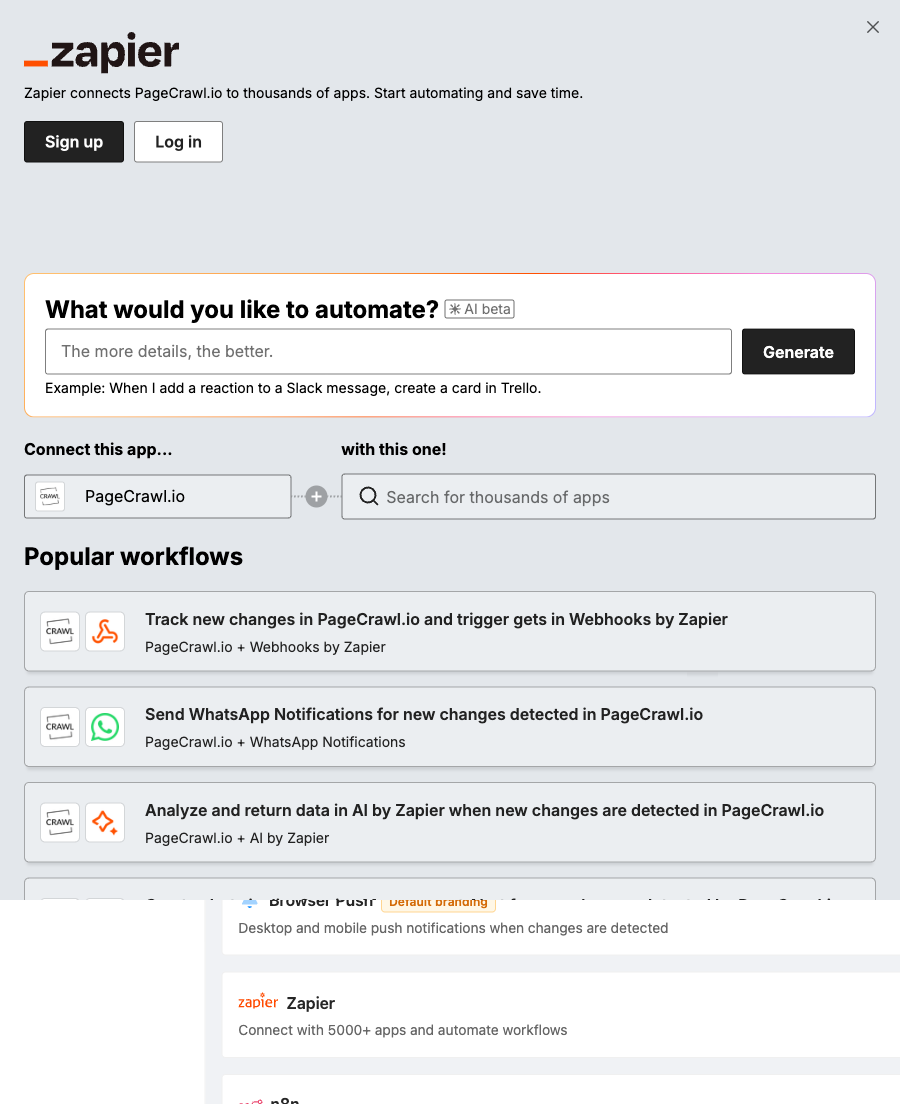Click the Webhooks by Zapier orange icon
Screen dimensions: 900x1104
(105, 632)
